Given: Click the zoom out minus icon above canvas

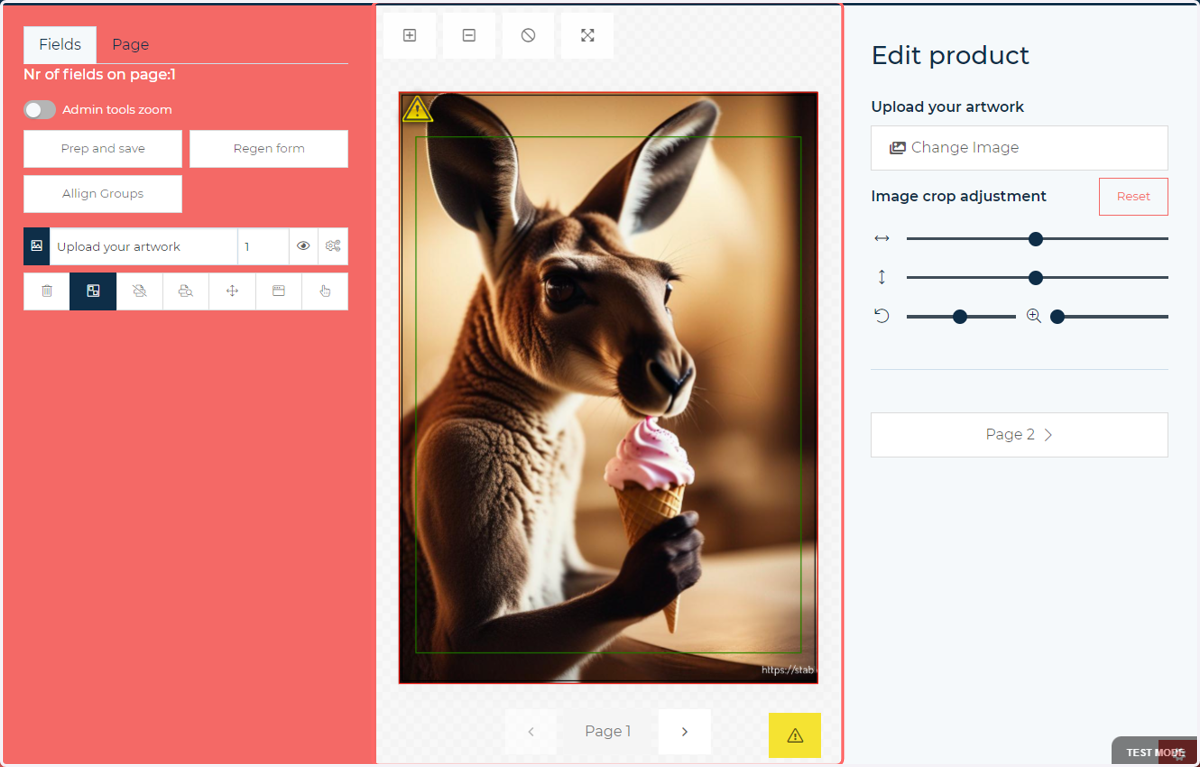Looking at the screenshot, I should [x=469, y=35].
